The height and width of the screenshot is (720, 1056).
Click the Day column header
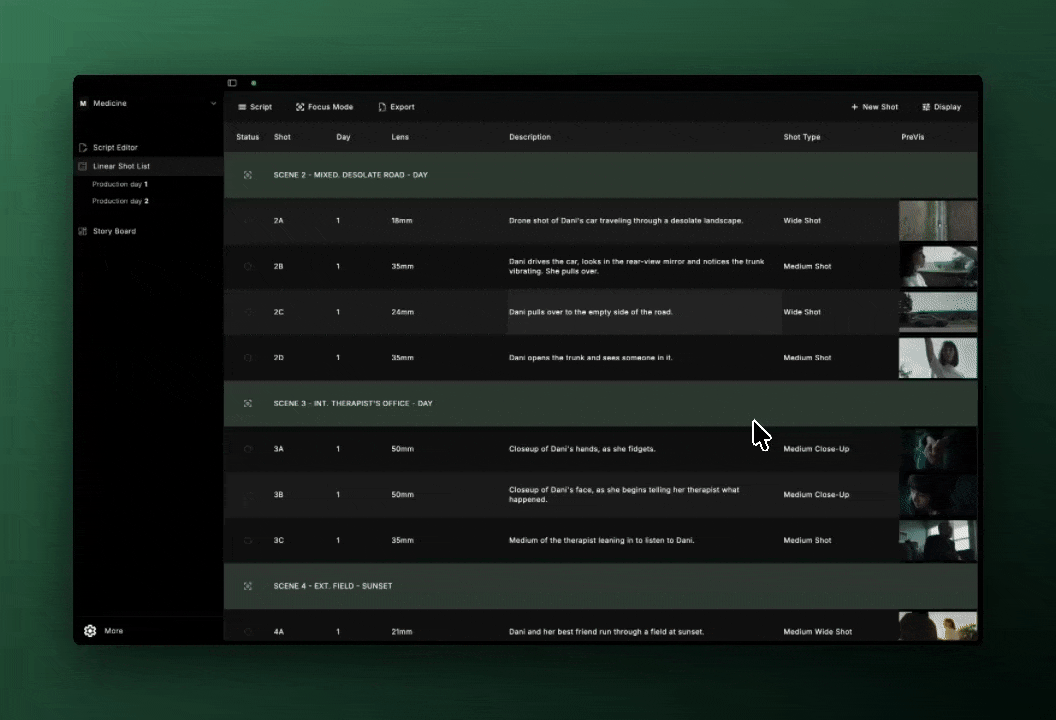[x=343, y=137]
